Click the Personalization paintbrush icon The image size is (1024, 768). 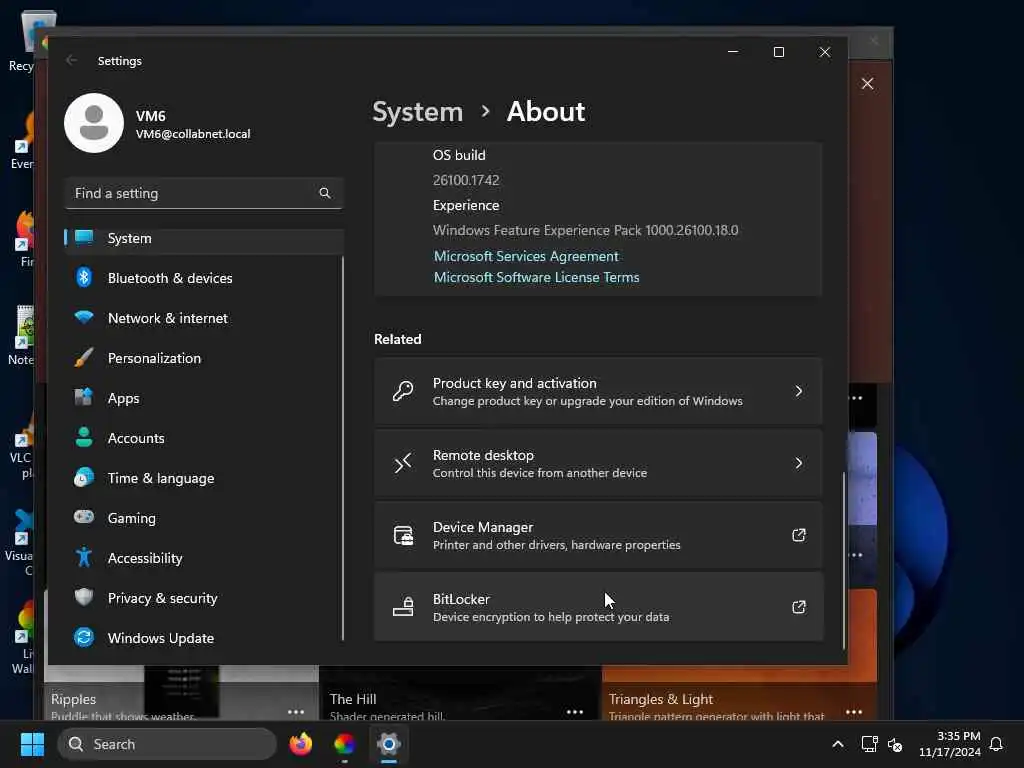click(84, 358)
